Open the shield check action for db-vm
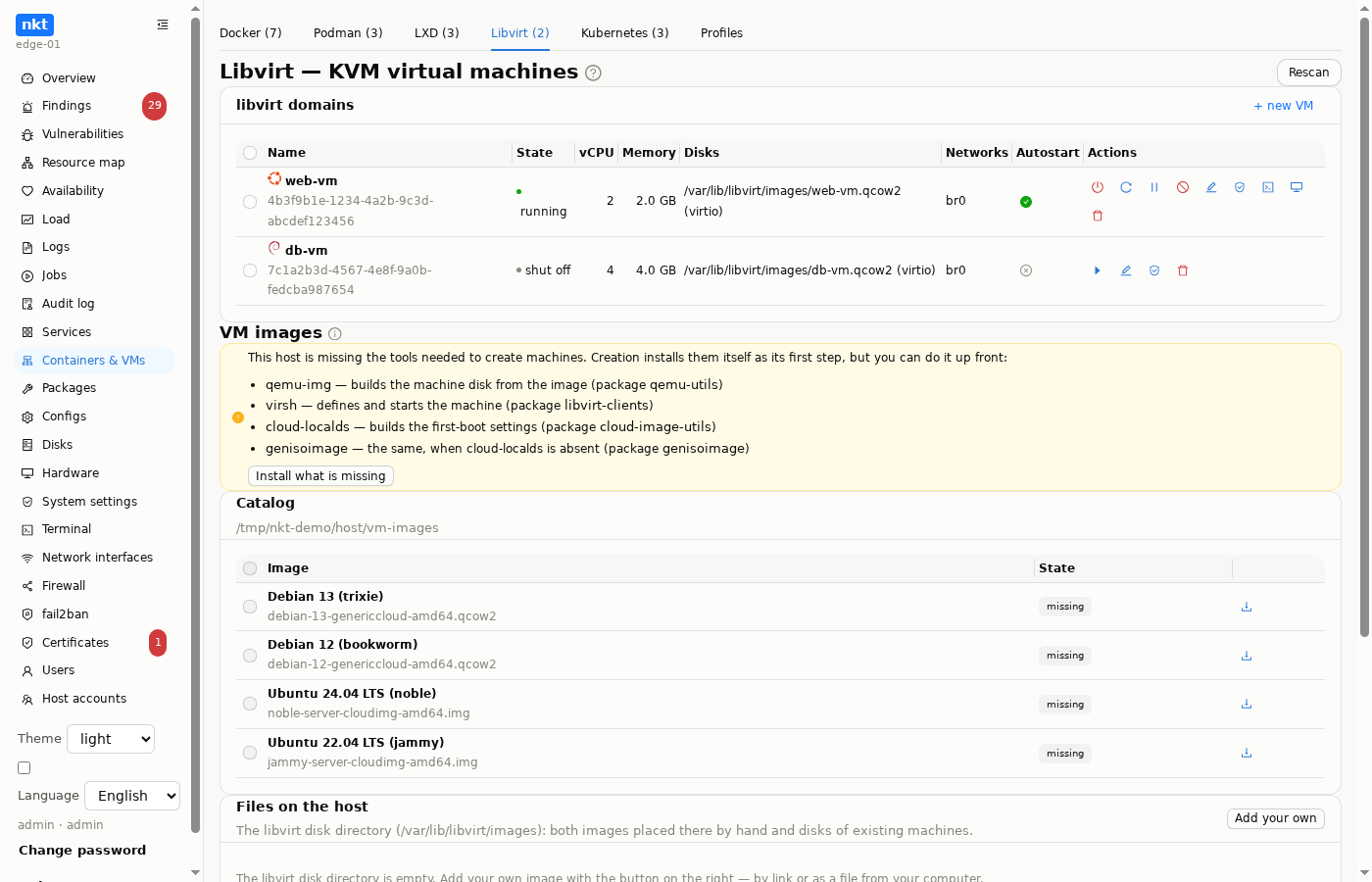The height and width of the screenshot is (882, 1372). tap(1154, 270)
